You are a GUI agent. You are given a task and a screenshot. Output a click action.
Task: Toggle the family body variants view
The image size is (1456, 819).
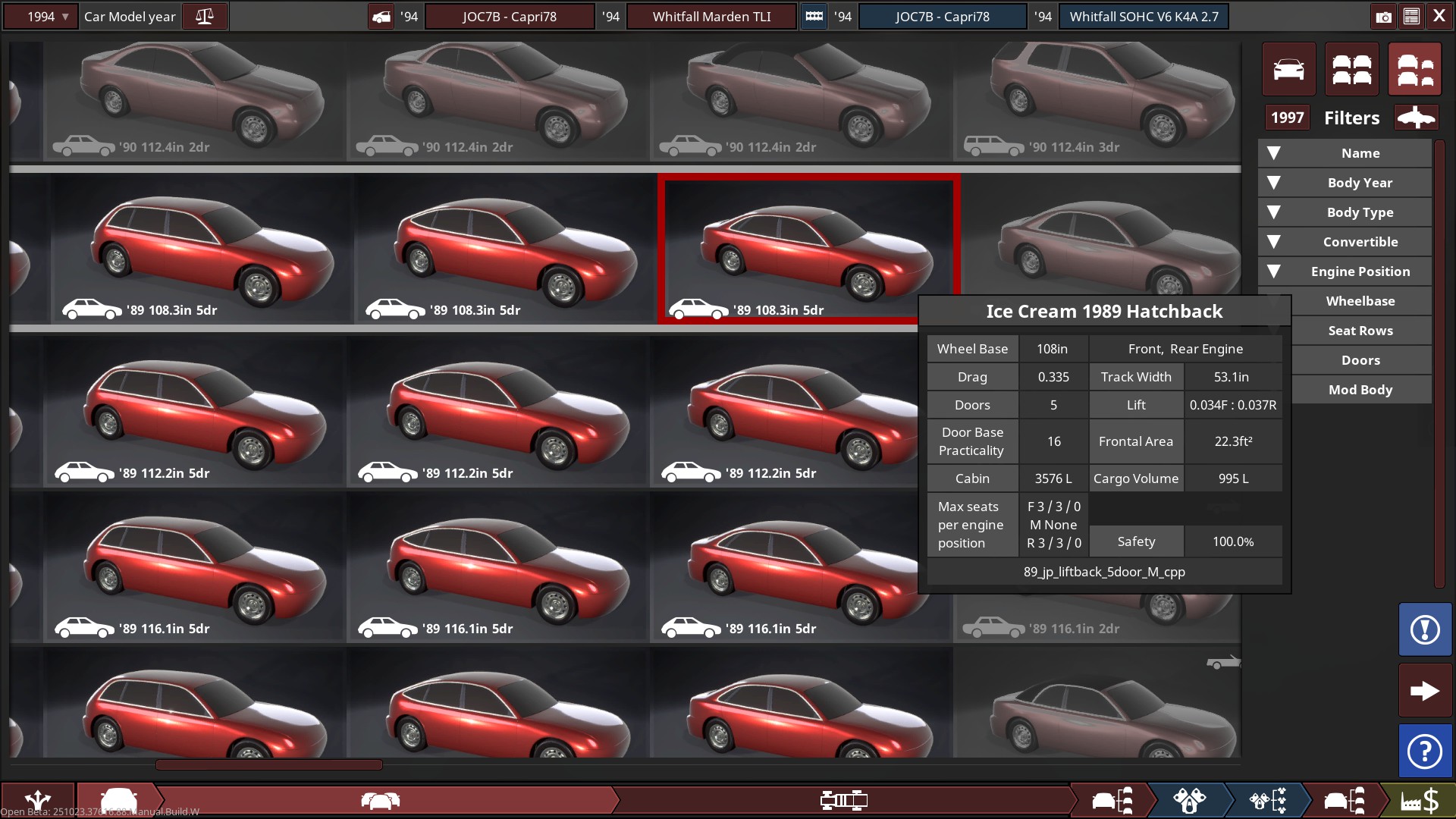pyautogui.click(x=1414, y=70)
